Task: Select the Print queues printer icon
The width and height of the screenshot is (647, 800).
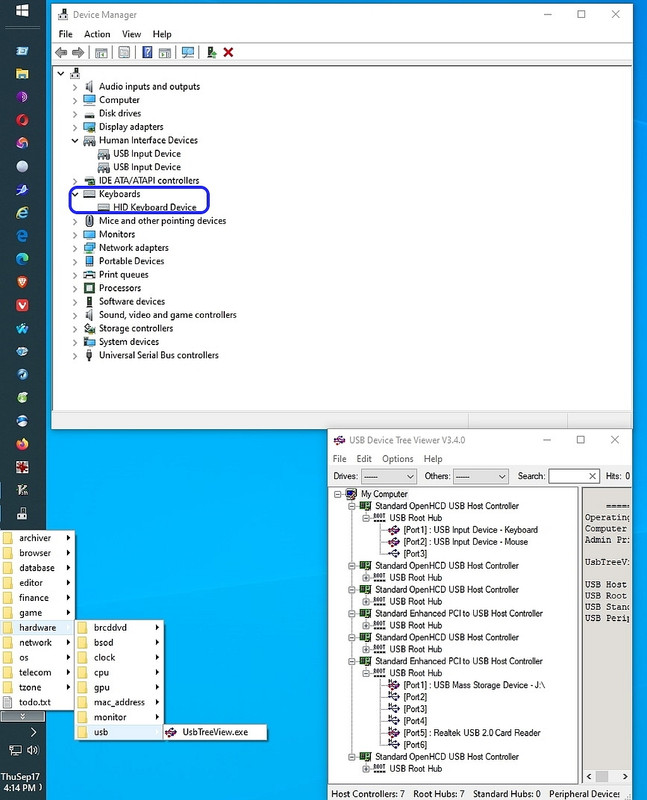Action: click(89, 274)
